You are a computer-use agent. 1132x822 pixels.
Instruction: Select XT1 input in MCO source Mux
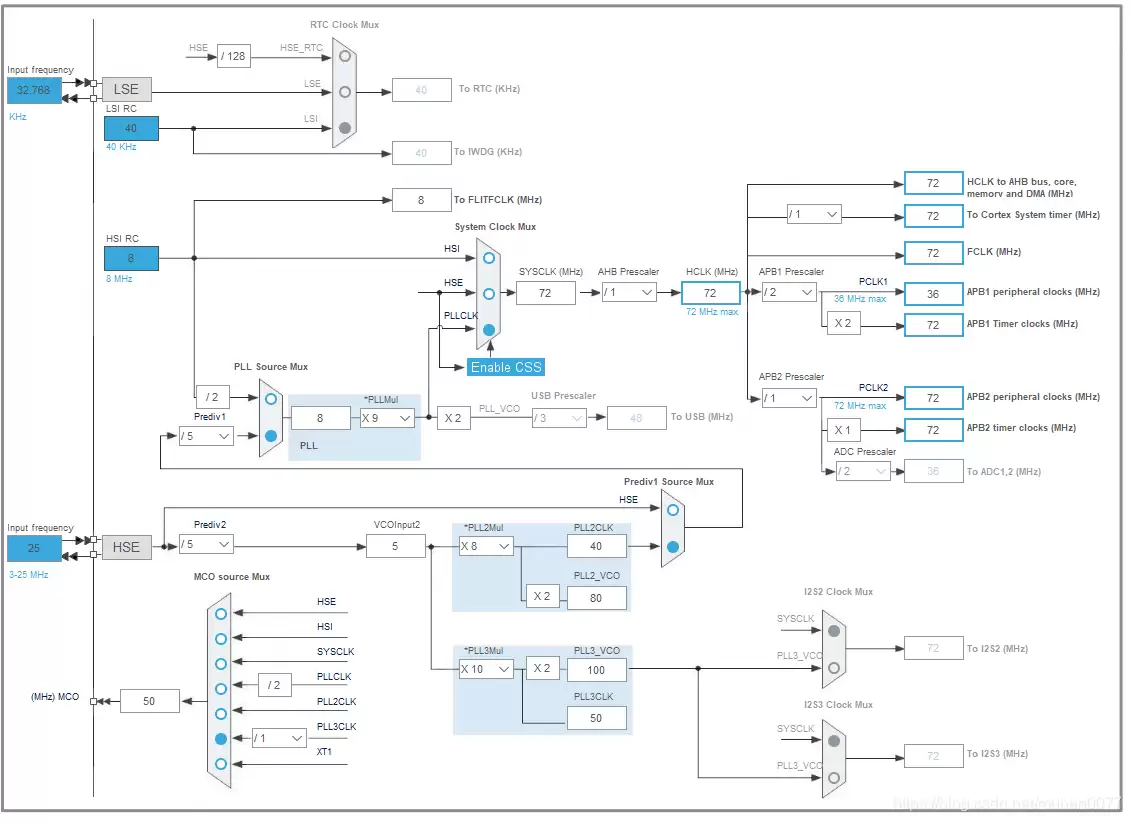[220, 764]
